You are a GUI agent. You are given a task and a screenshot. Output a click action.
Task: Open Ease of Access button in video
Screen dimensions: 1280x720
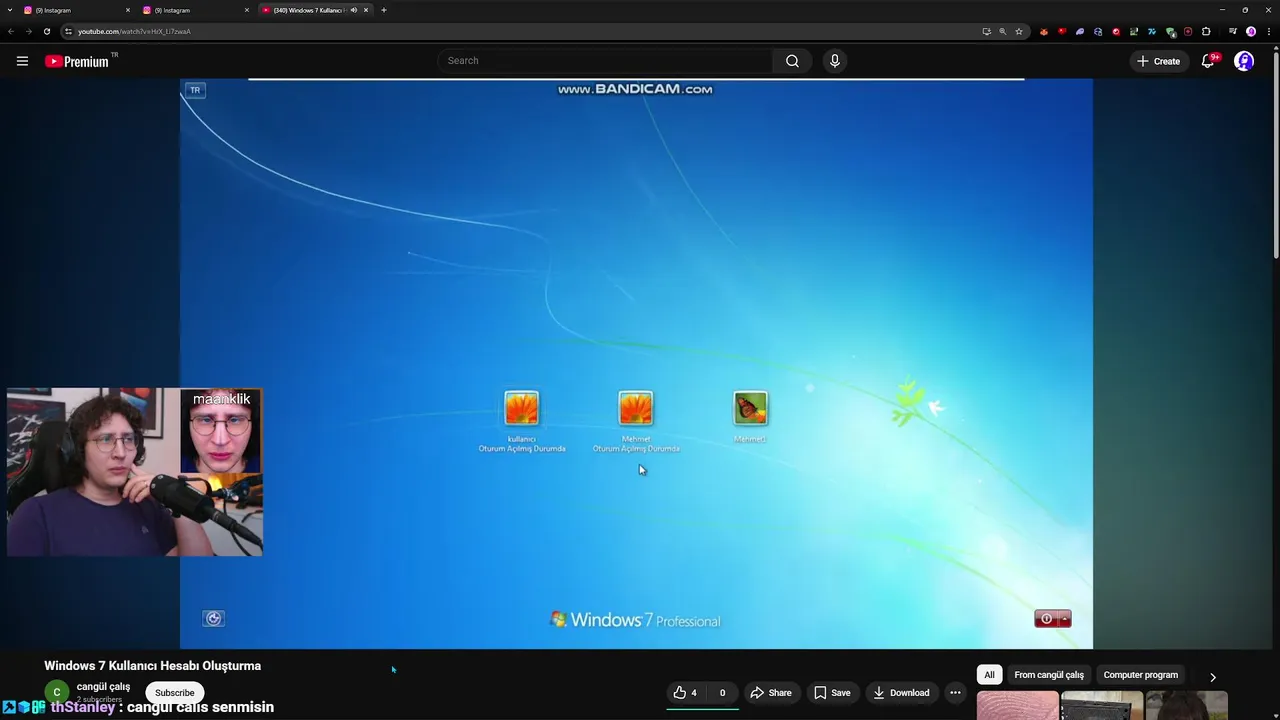point(213,619)
